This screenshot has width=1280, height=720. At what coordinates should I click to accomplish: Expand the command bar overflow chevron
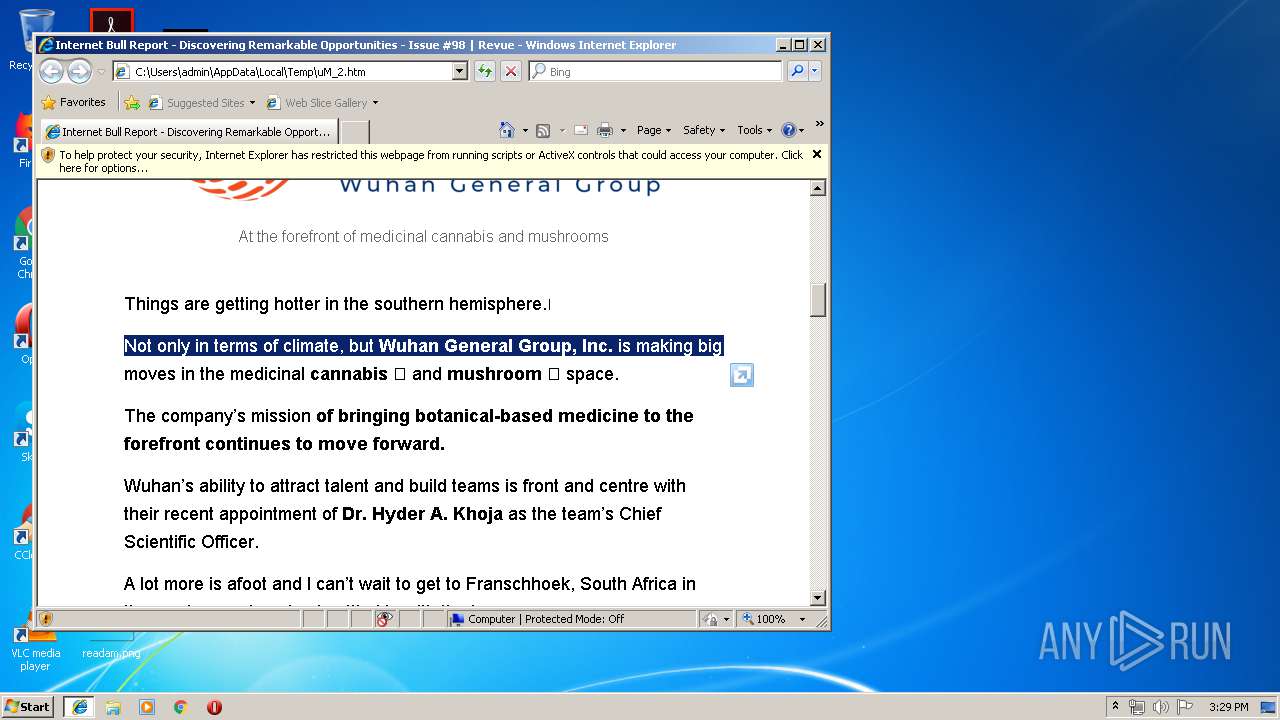coord(819,125)
